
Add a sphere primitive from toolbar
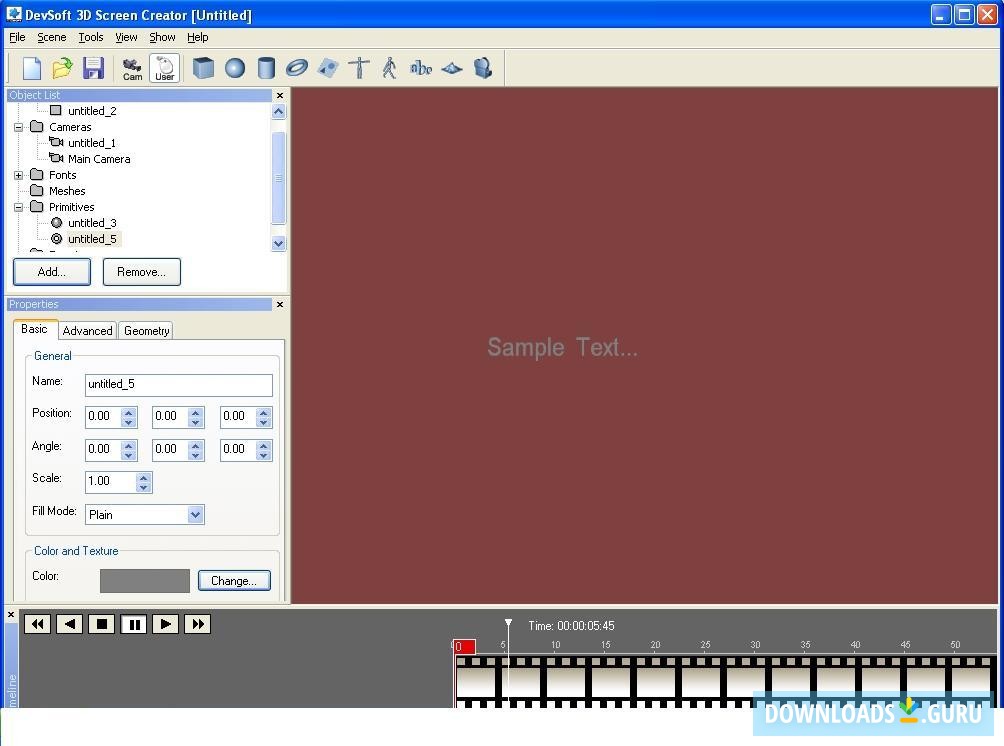(235, 68)
